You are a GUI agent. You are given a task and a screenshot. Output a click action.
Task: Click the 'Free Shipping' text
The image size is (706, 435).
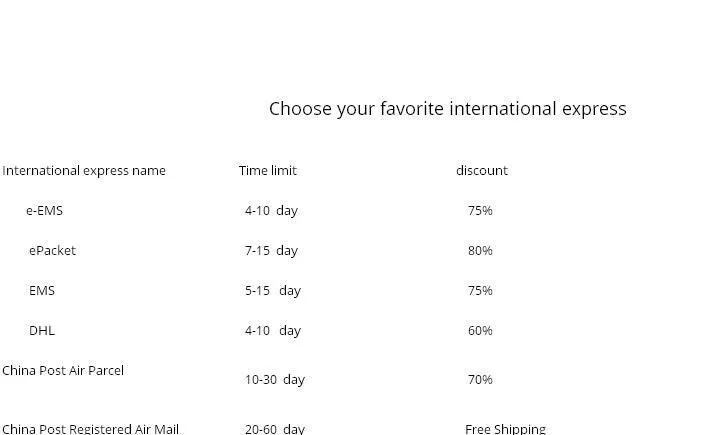pyautogui.click(x=505, y=429)
